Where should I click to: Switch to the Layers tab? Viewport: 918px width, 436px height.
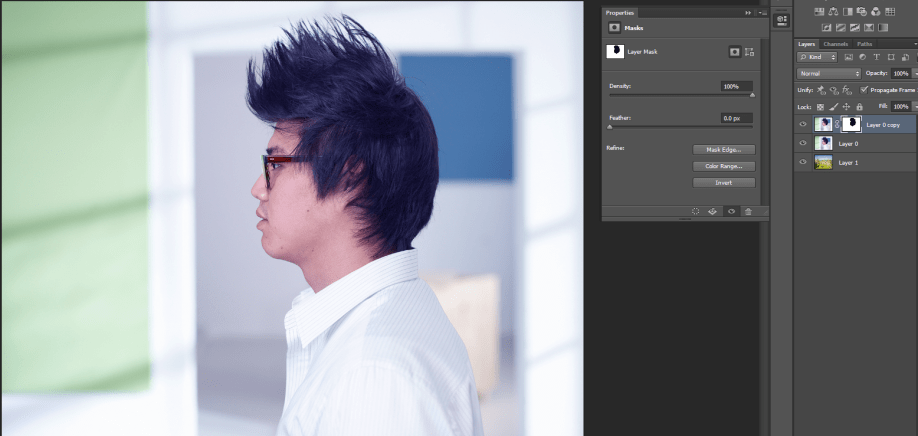coord(806,44)
